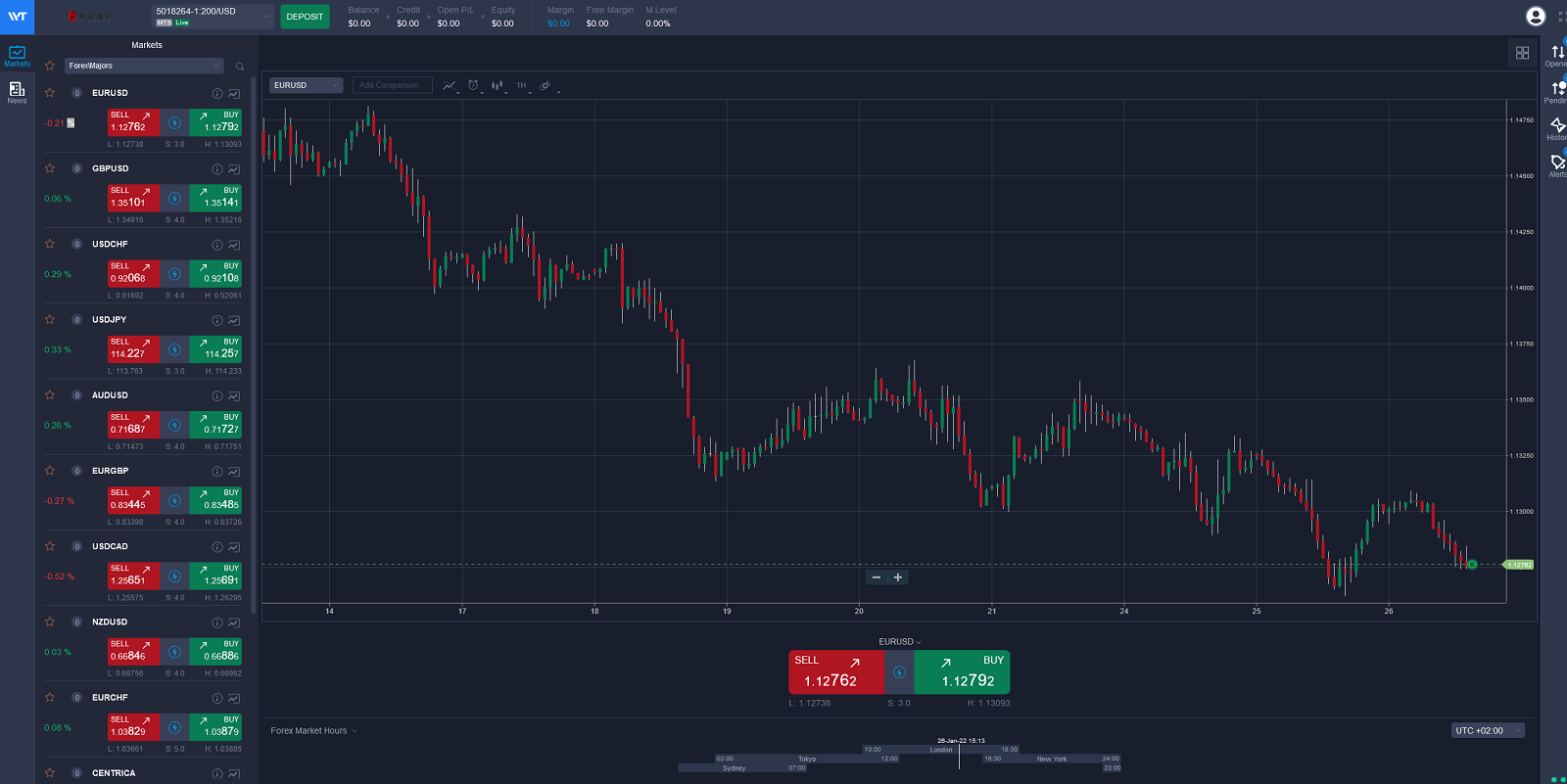Image resolution: width=1567 pixels, height=784 pixels.
Task: Favorite GBPUSD with its star icon
Action: [50, 168]
